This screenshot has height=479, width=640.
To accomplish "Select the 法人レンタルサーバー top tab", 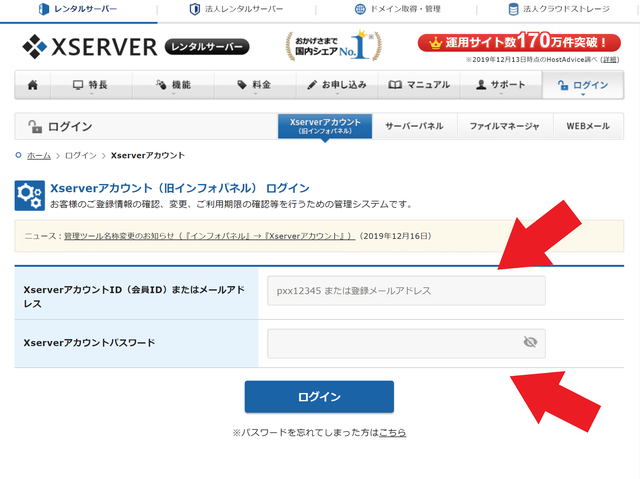I will point(236,9).
